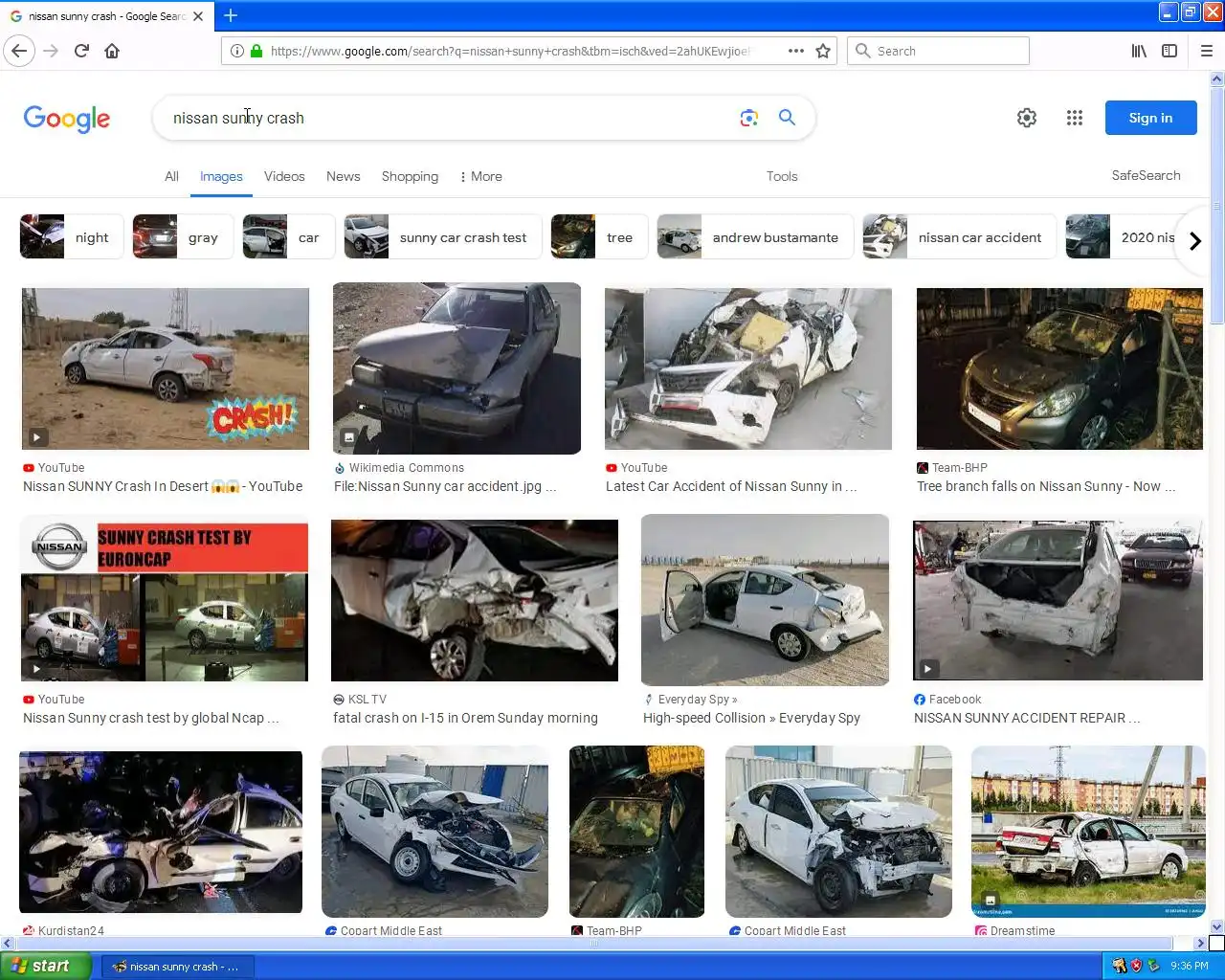Open the page actions three-dot menu
Image resolution: width=1225 pixels, height=980 pixels.
coord(795,51)
